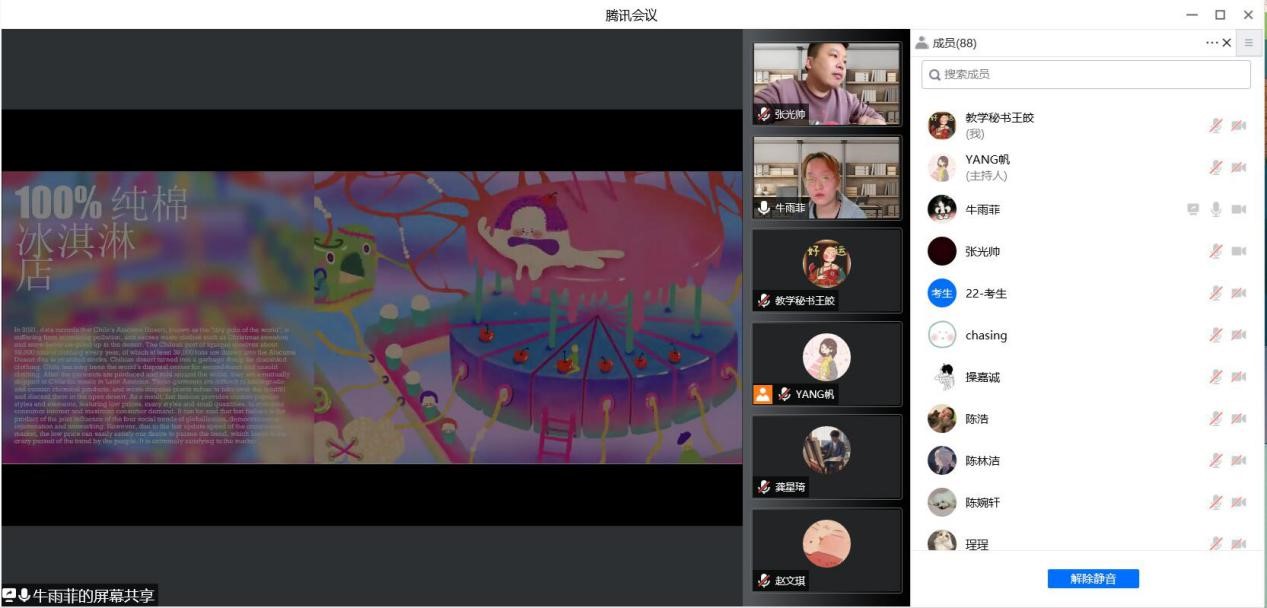1267x608 pixels.
Task: Select 操嘉诚 in the member list
Action: (x=982, y=377)
